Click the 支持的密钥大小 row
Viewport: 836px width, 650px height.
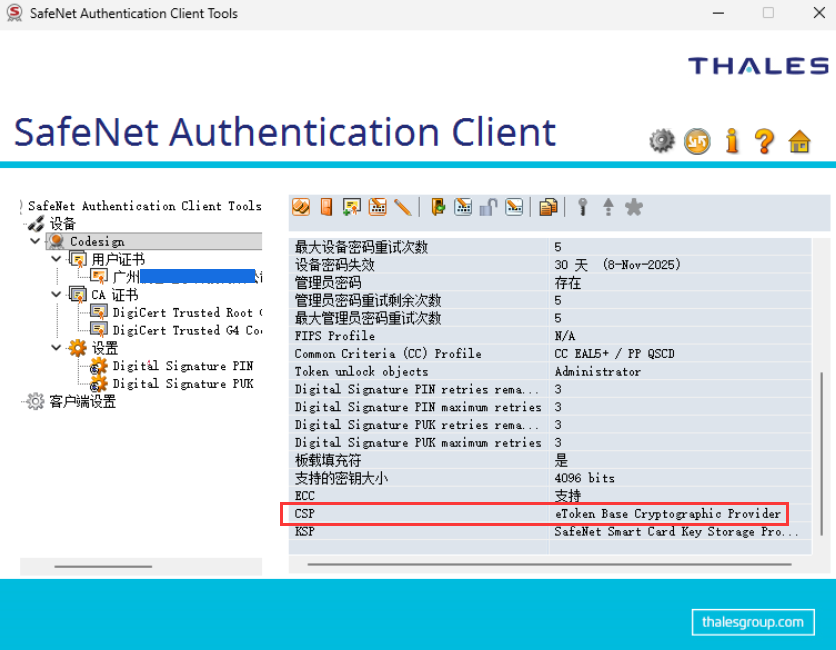click(x=550, y=478)
